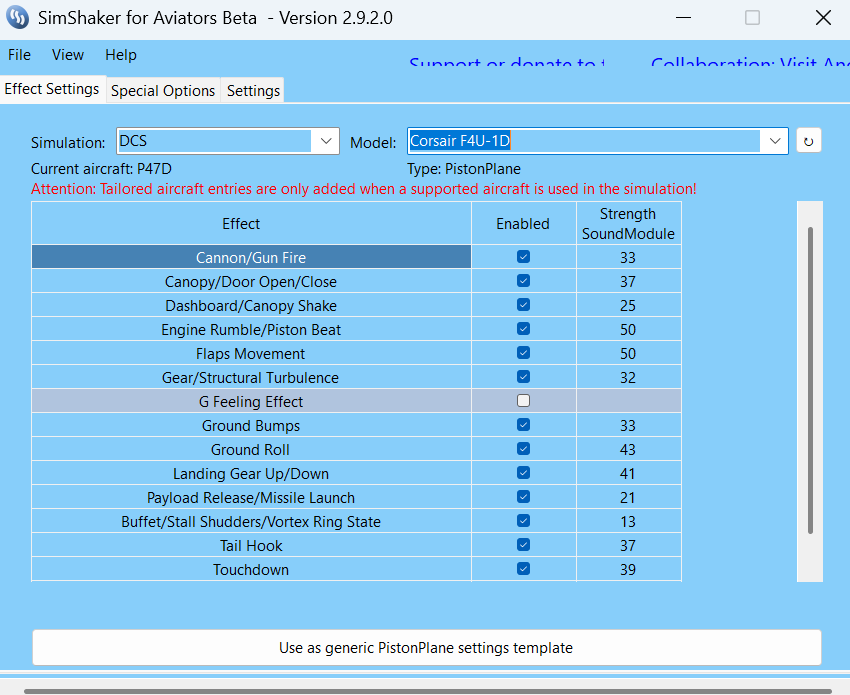Click Dashboard/Canopy Shake strength value 25
This screenshot has height=695, width=850.
click(x=628, y=306)
